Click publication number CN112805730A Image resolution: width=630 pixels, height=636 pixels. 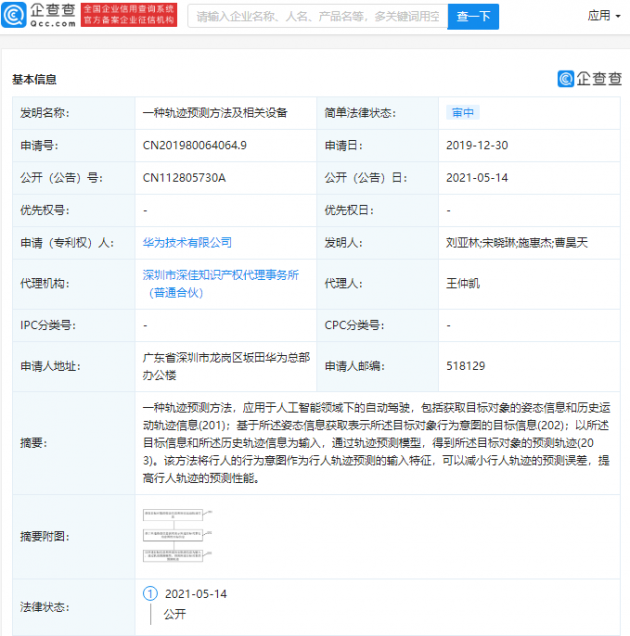185,178
